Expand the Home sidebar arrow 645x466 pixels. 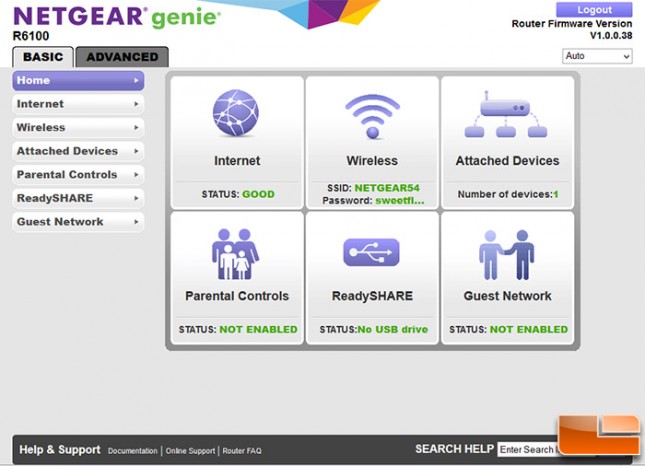click(136, 81)
